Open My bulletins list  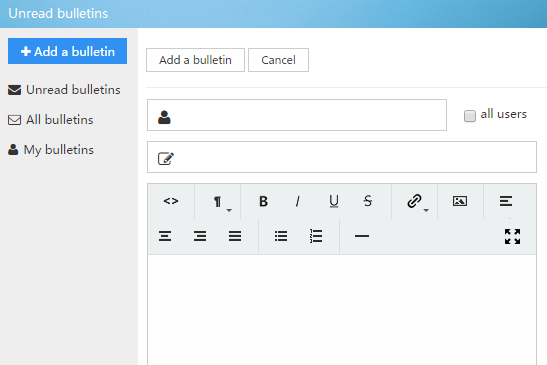(51, 150)
